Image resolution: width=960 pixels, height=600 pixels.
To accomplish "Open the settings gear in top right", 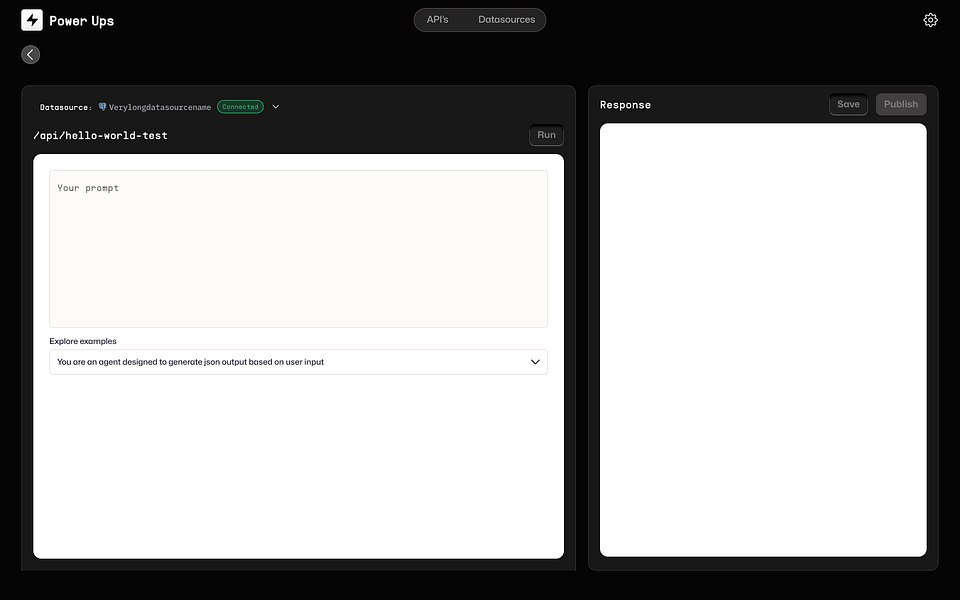I will pos(930,19).
